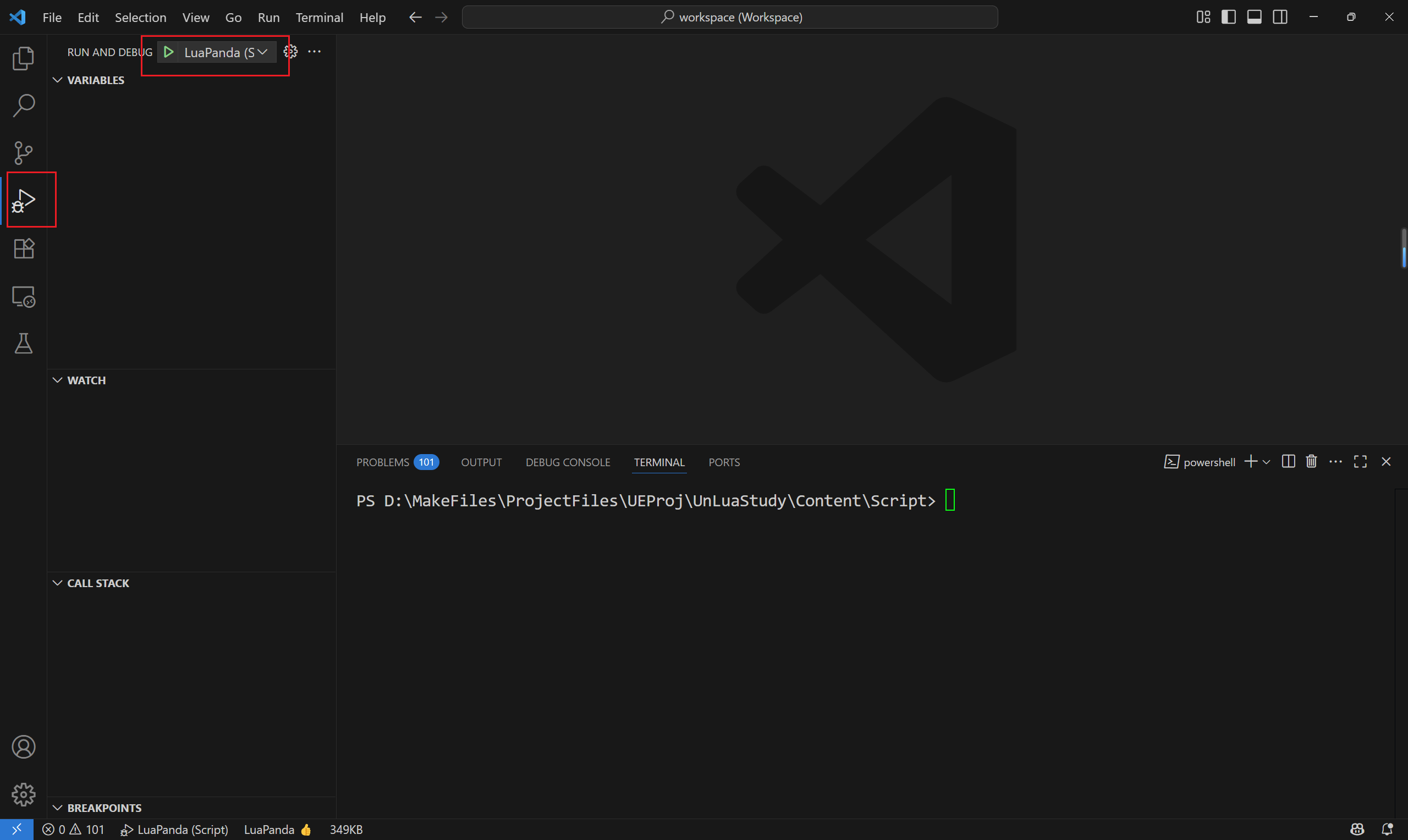Open the Extensions view icon
The height and width of the screenshot is (840, 1408).
(23, 248)
